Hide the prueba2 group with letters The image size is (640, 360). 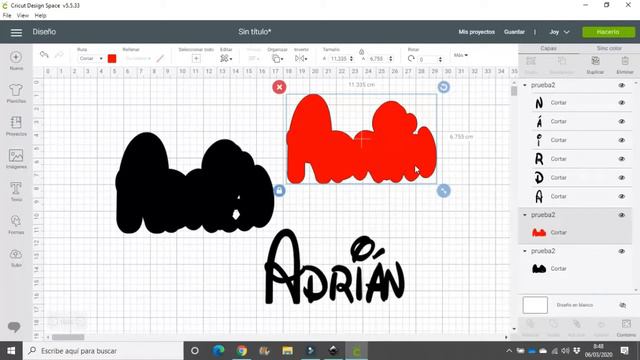[x=622, y=85]
